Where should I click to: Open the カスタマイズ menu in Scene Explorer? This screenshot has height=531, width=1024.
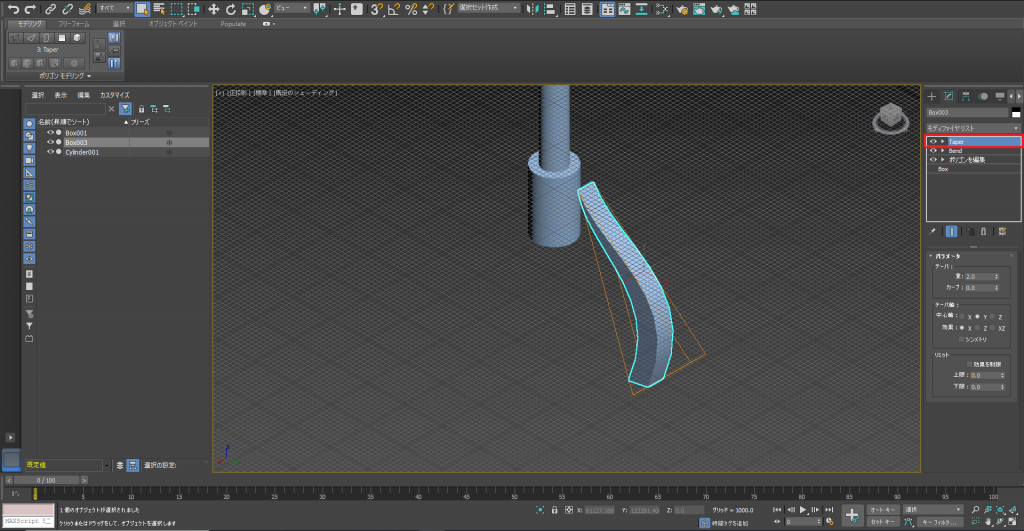[x=114, y=95]
